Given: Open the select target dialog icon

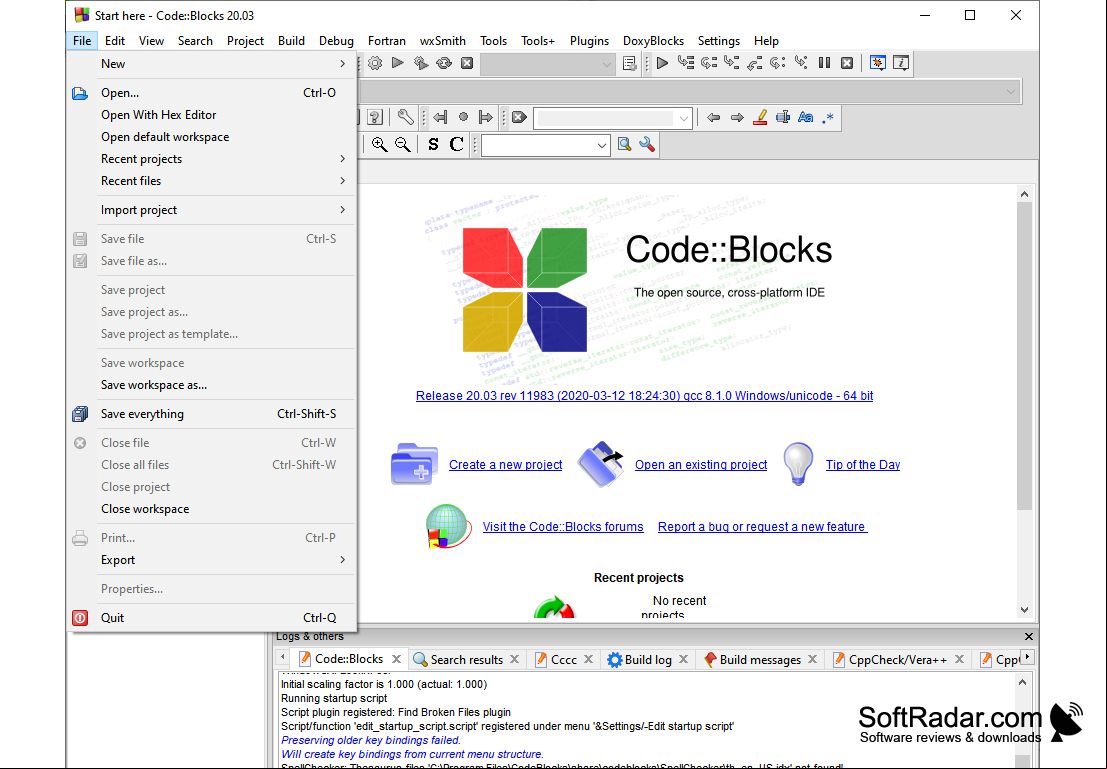Looking at the screenshot, I should point(630,64).
